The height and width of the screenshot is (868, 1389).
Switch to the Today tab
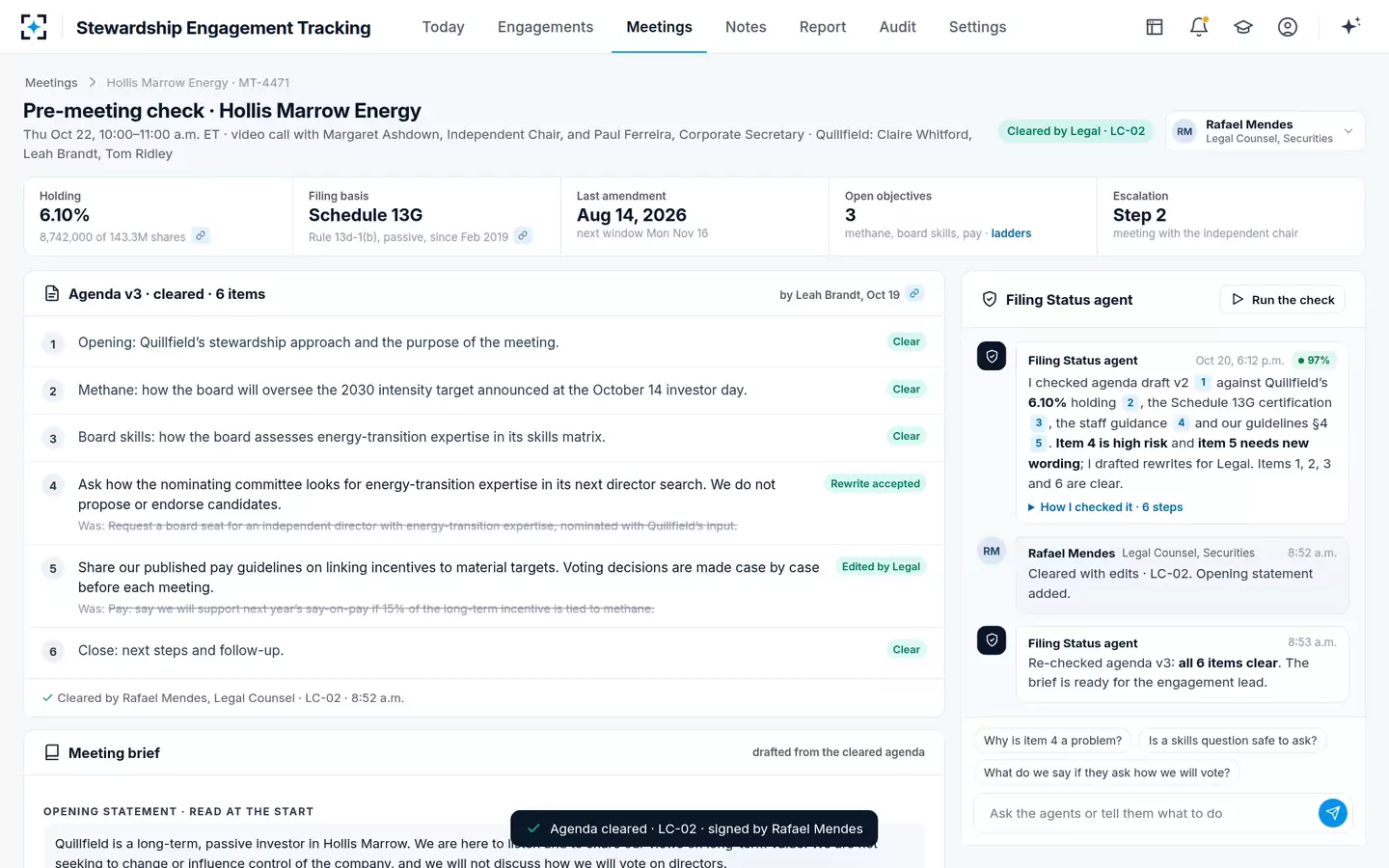443,27
